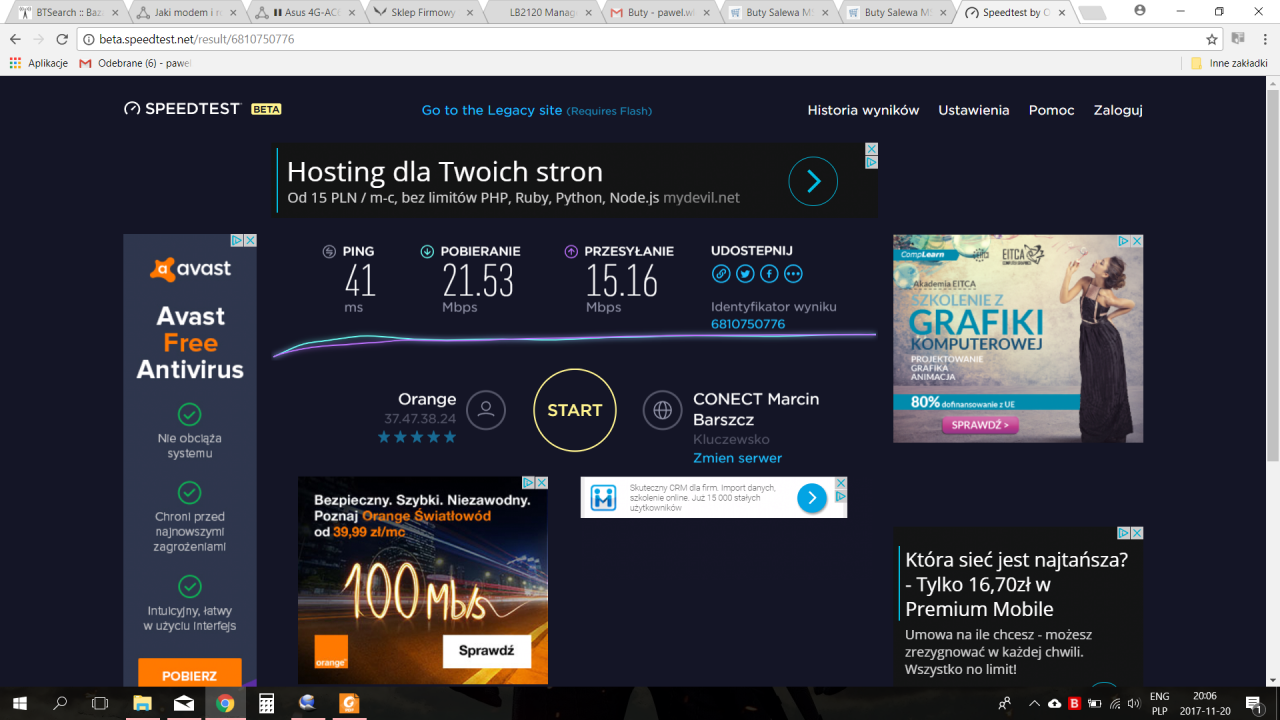The height and width of the screenshot is (720, 1280).
Task: Click the blue arrow on the CRM ad
Action: [811, 498]
